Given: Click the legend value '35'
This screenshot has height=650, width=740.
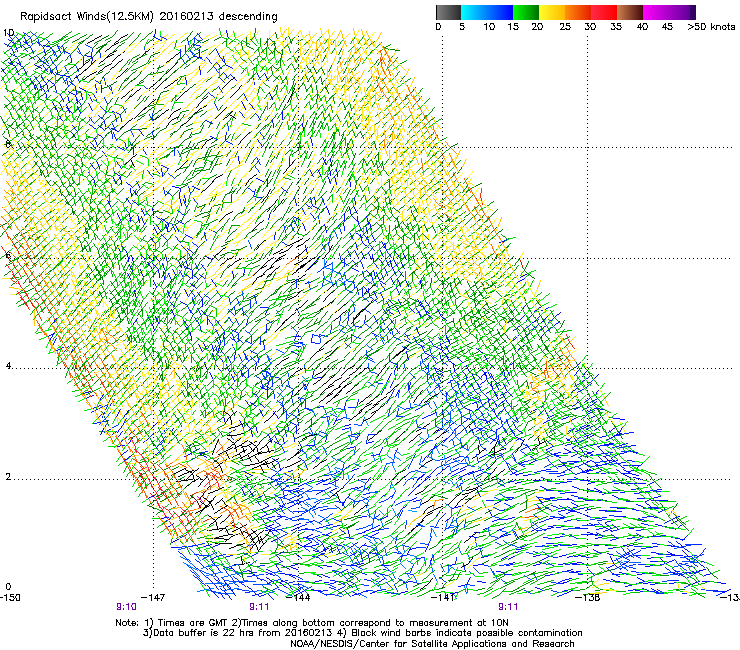Looking at the screenshot, I should click(616, 27).
